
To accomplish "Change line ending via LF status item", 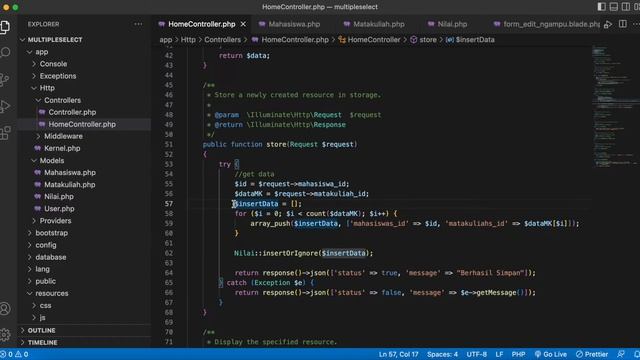I will click(499, 354).
